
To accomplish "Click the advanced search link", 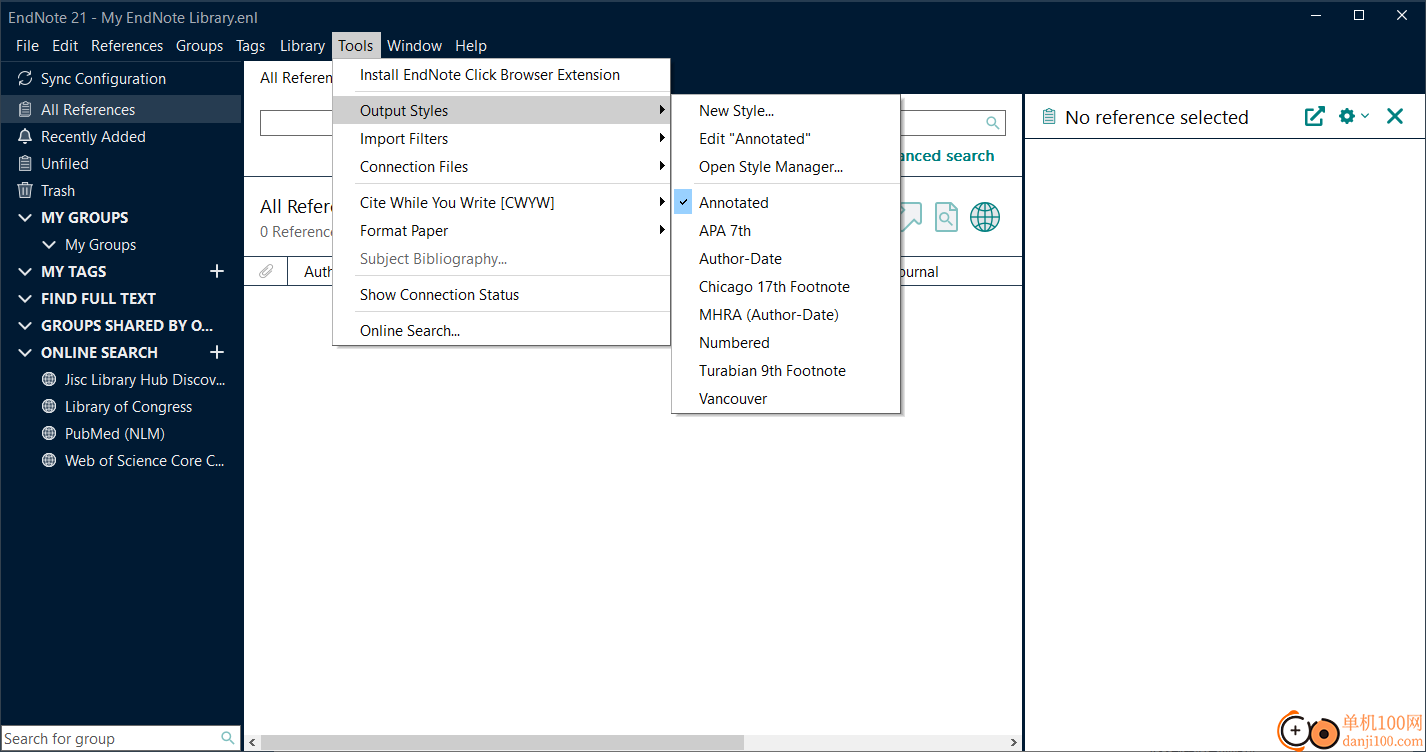I will (x=946, y=156).
